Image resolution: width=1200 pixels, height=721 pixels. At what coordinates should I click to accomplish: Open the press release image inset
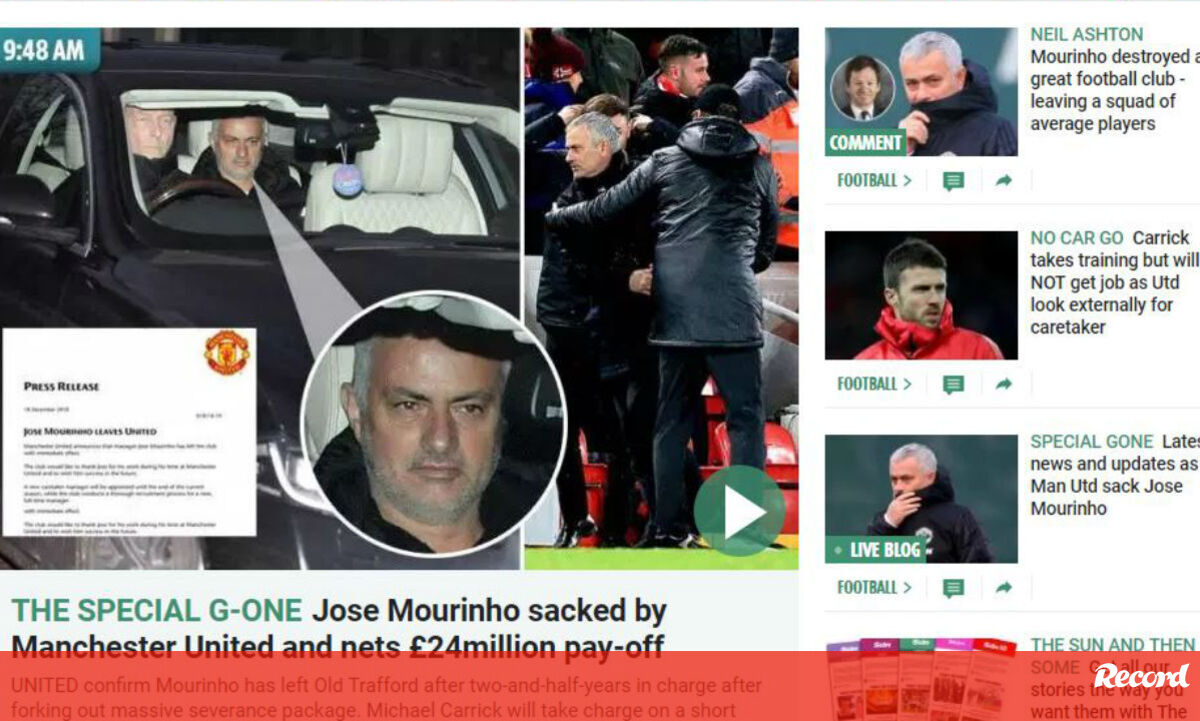click(x=129, y=432)
